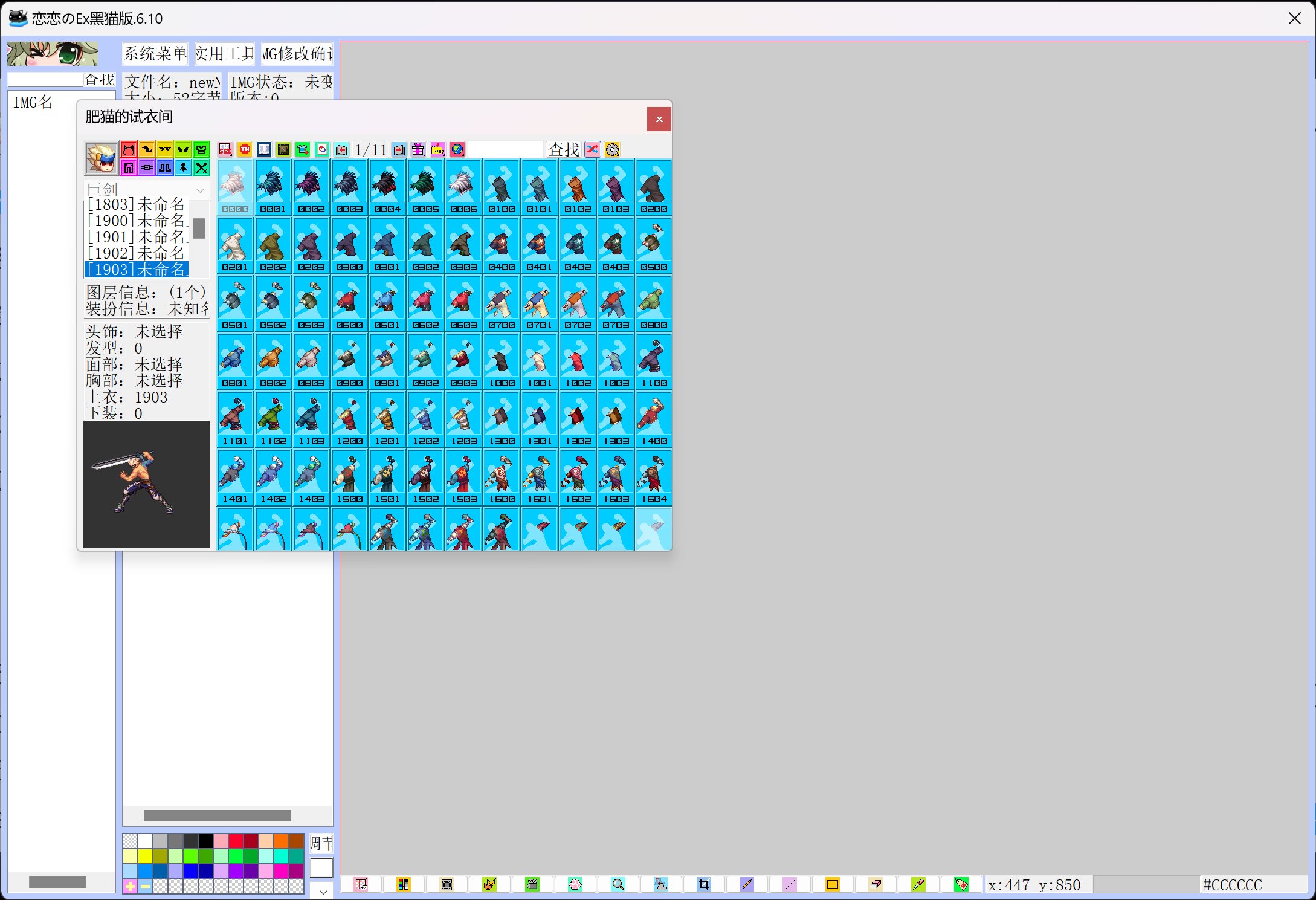Remove a color with the minus palette button
This screenshot has height=900, width=1316.
tap(145, 887)
